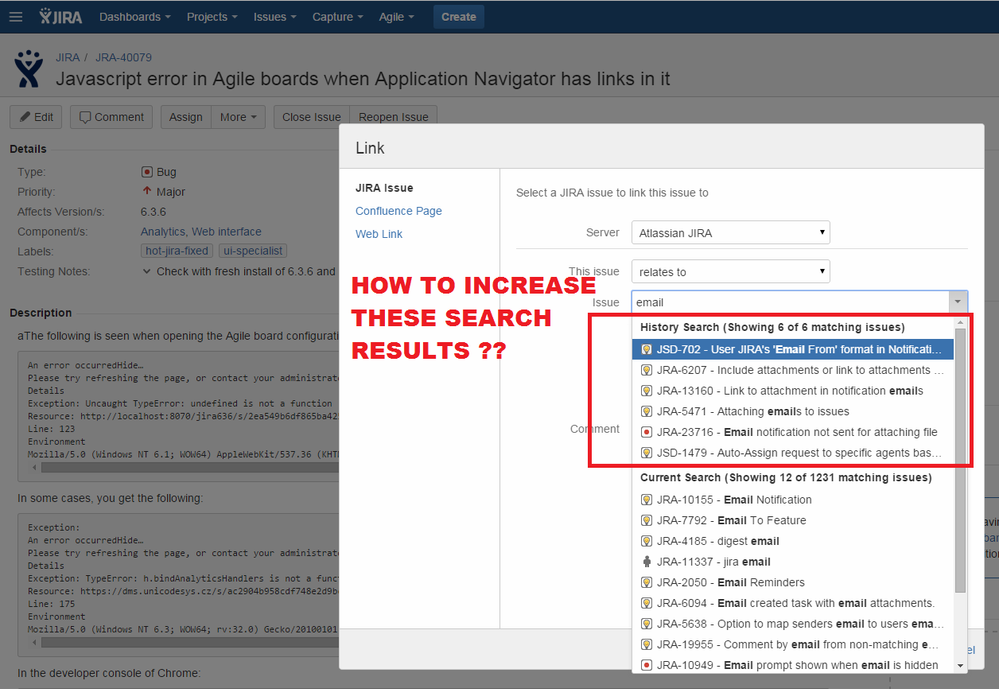
Task: Select 'JRA-4185 - digest email' result
Action: [x=793, y=541]
